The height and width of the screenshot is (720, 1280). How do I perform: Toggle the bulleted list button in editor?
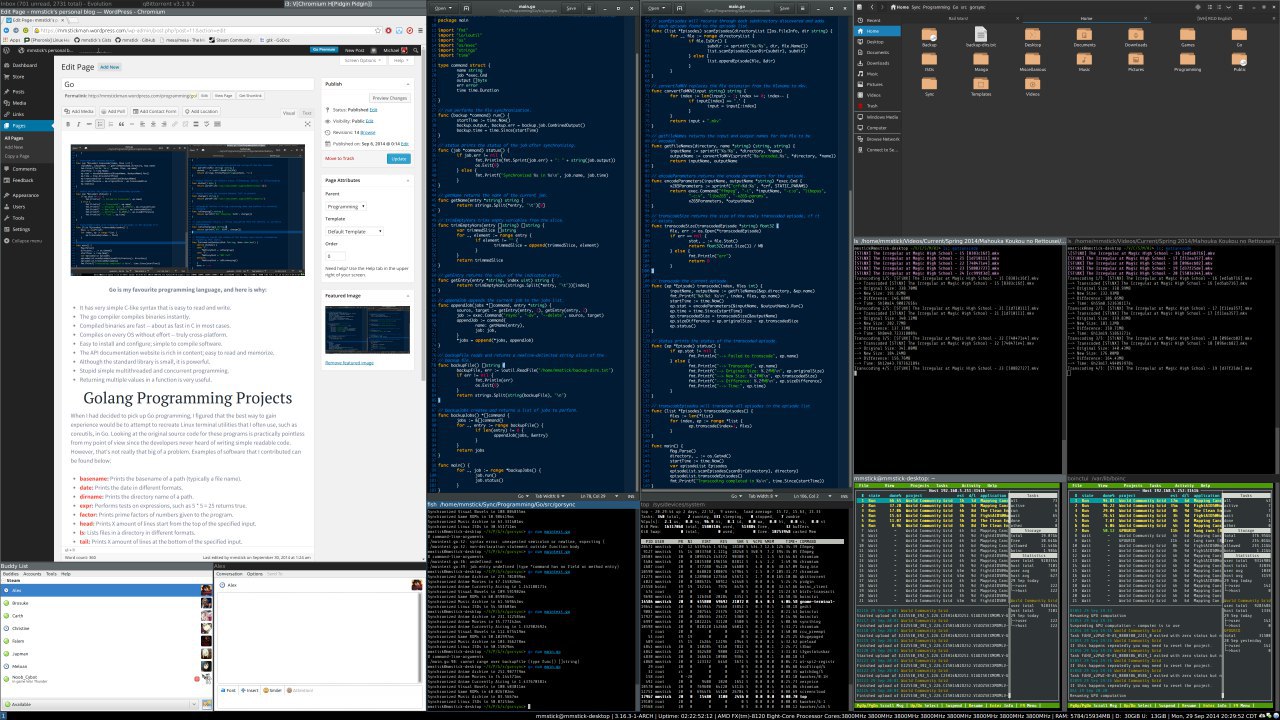click(x=99, y=124)
